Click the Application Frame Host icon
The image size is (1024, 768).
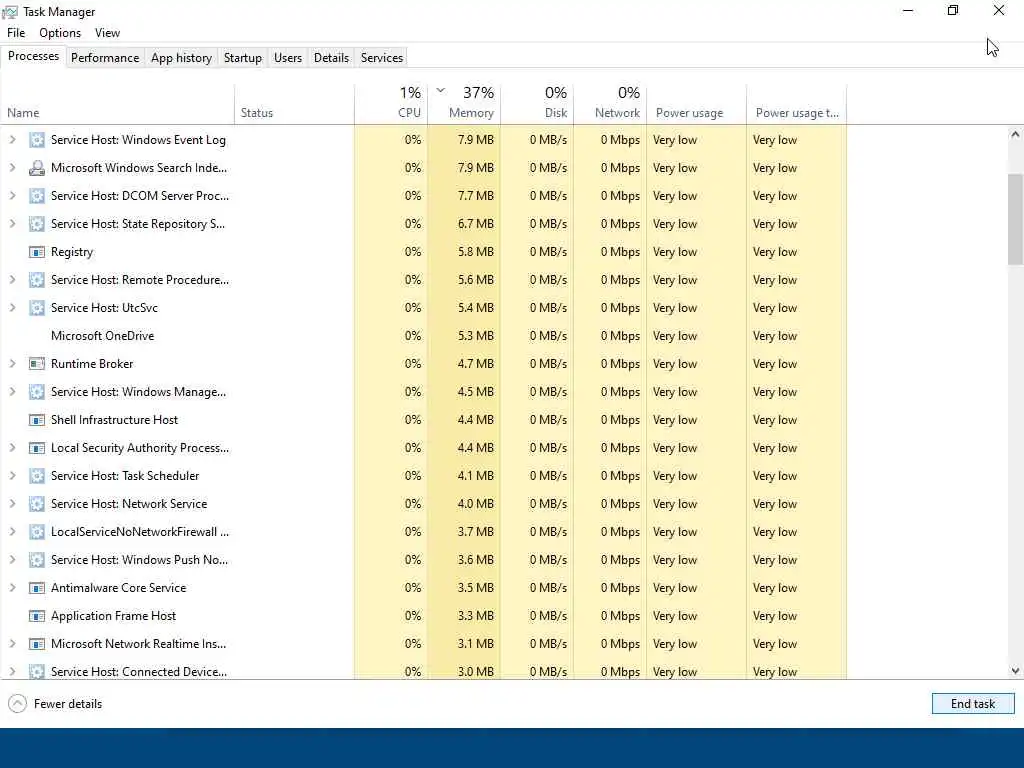point(37,616)
